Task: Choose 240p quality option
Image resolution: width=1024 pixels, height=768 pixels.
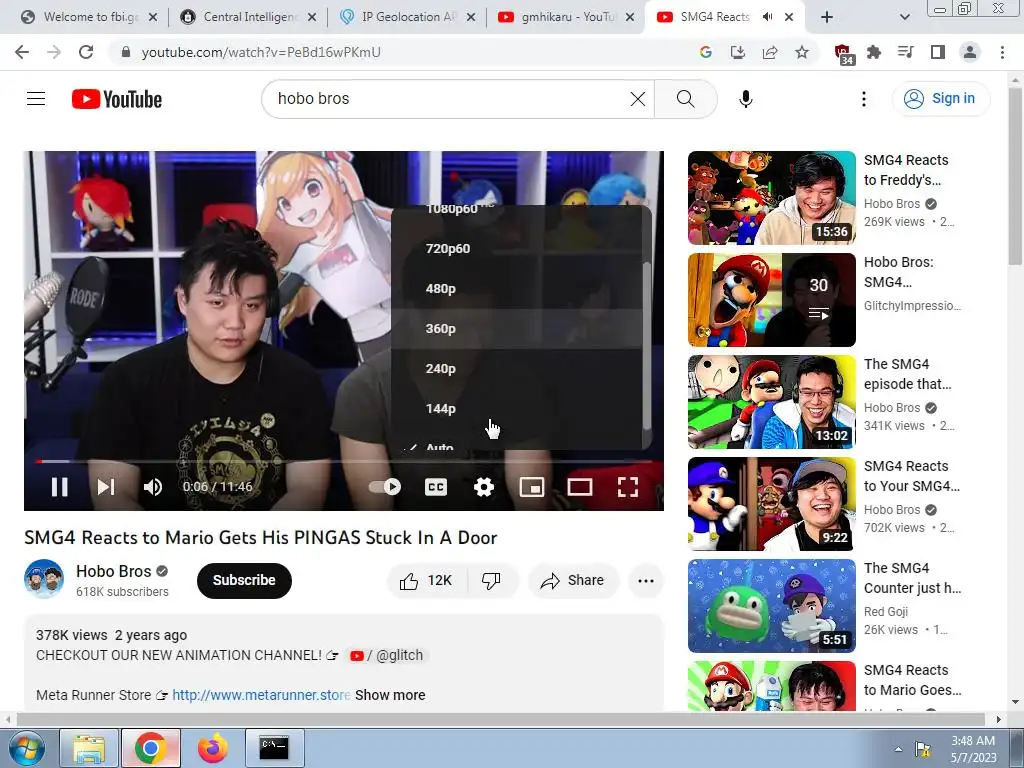Action: 517,368
